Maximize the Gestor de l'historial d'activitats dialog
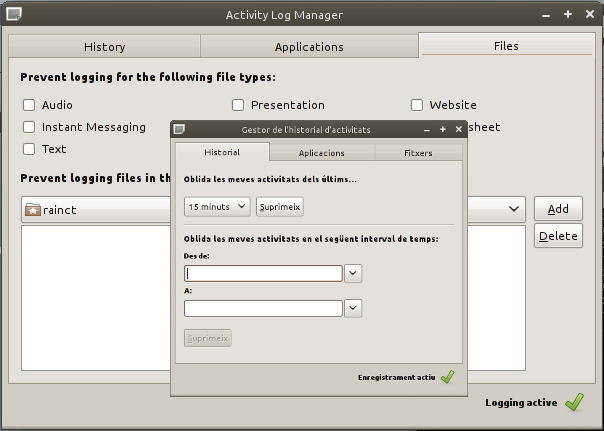604x431 pixels. (x=443, y=129)
